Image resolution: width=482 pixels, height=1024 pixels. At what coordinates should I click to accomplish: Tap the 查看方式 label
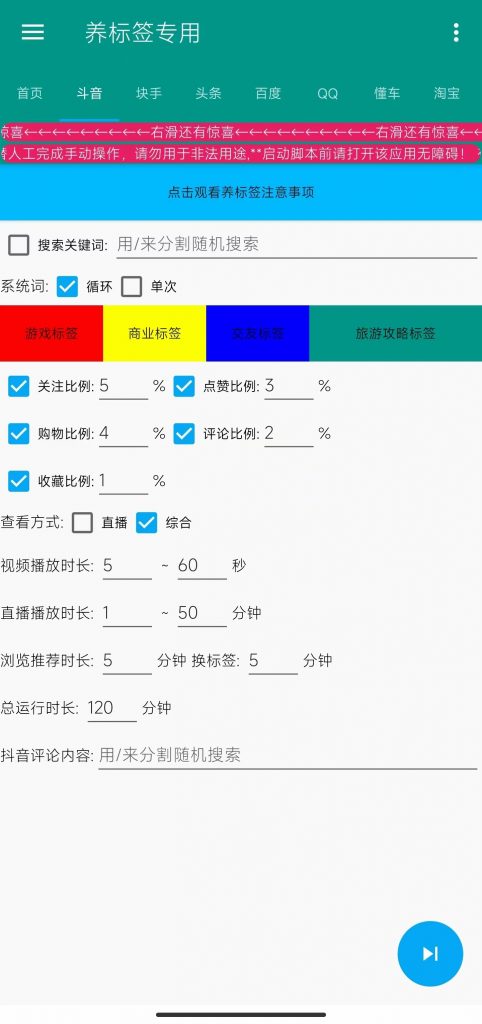pyautogui.click(x=32, y=522)
